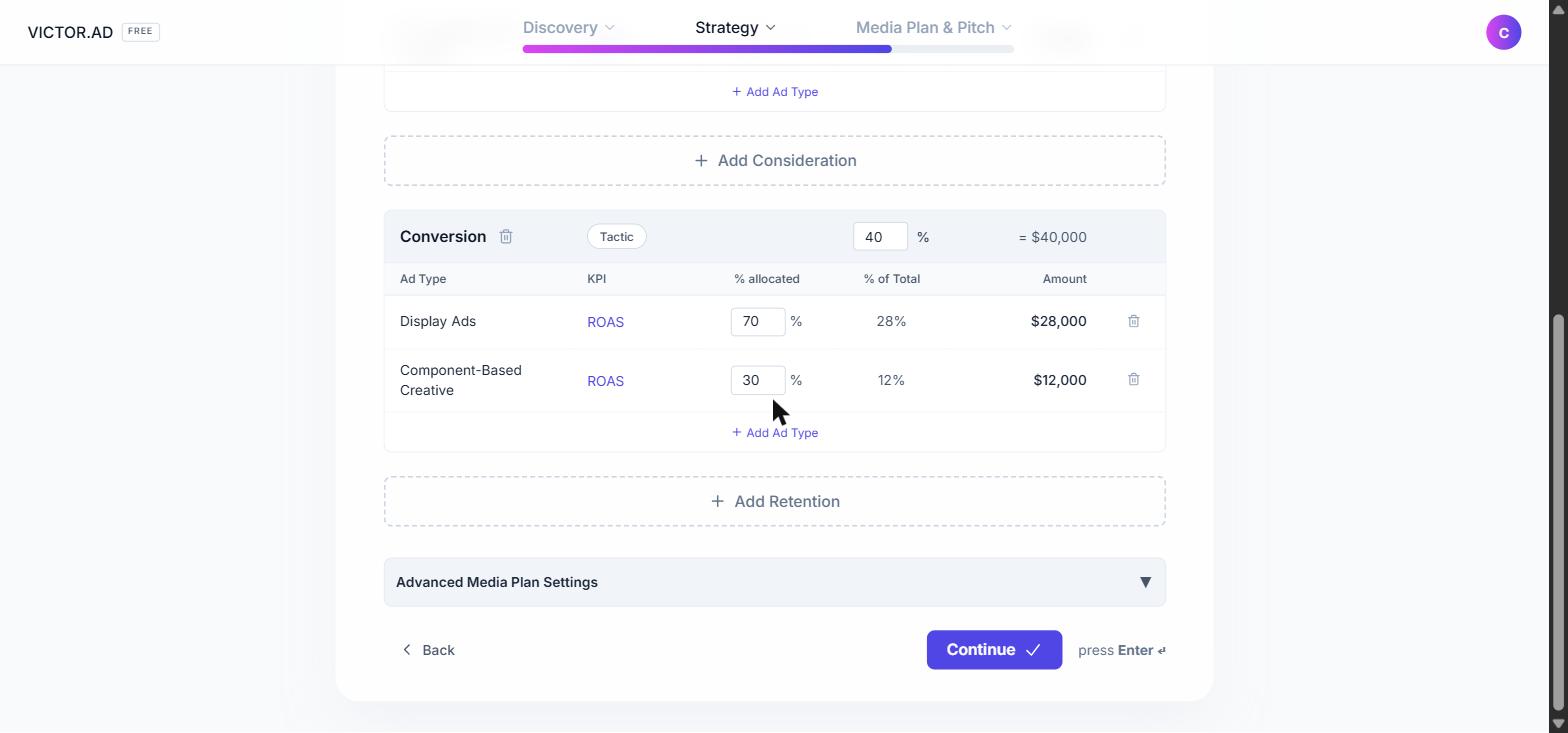The image size is (1568, 733).
Task: Add a Retention stage
Action: [x=775, y=502]
